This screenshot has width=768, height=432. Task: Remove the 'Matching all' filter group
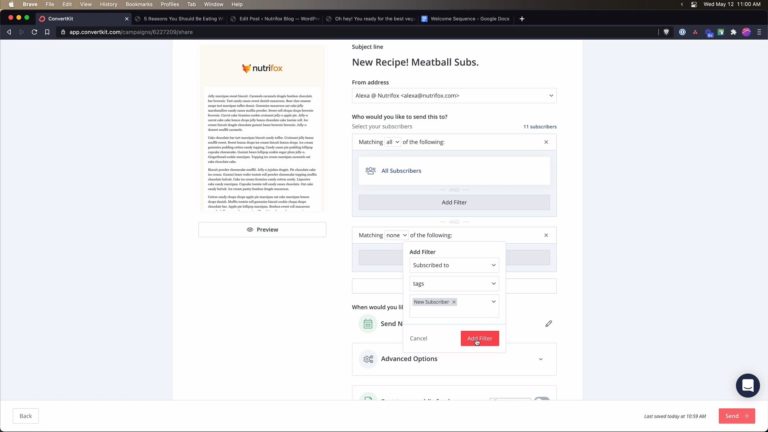[546, 142]
